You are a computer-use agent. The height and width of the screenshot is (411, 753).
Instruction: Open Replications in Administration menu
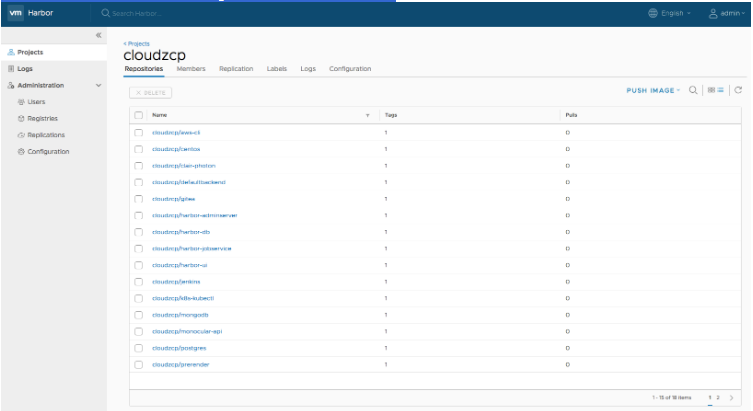tap(46, 135)
